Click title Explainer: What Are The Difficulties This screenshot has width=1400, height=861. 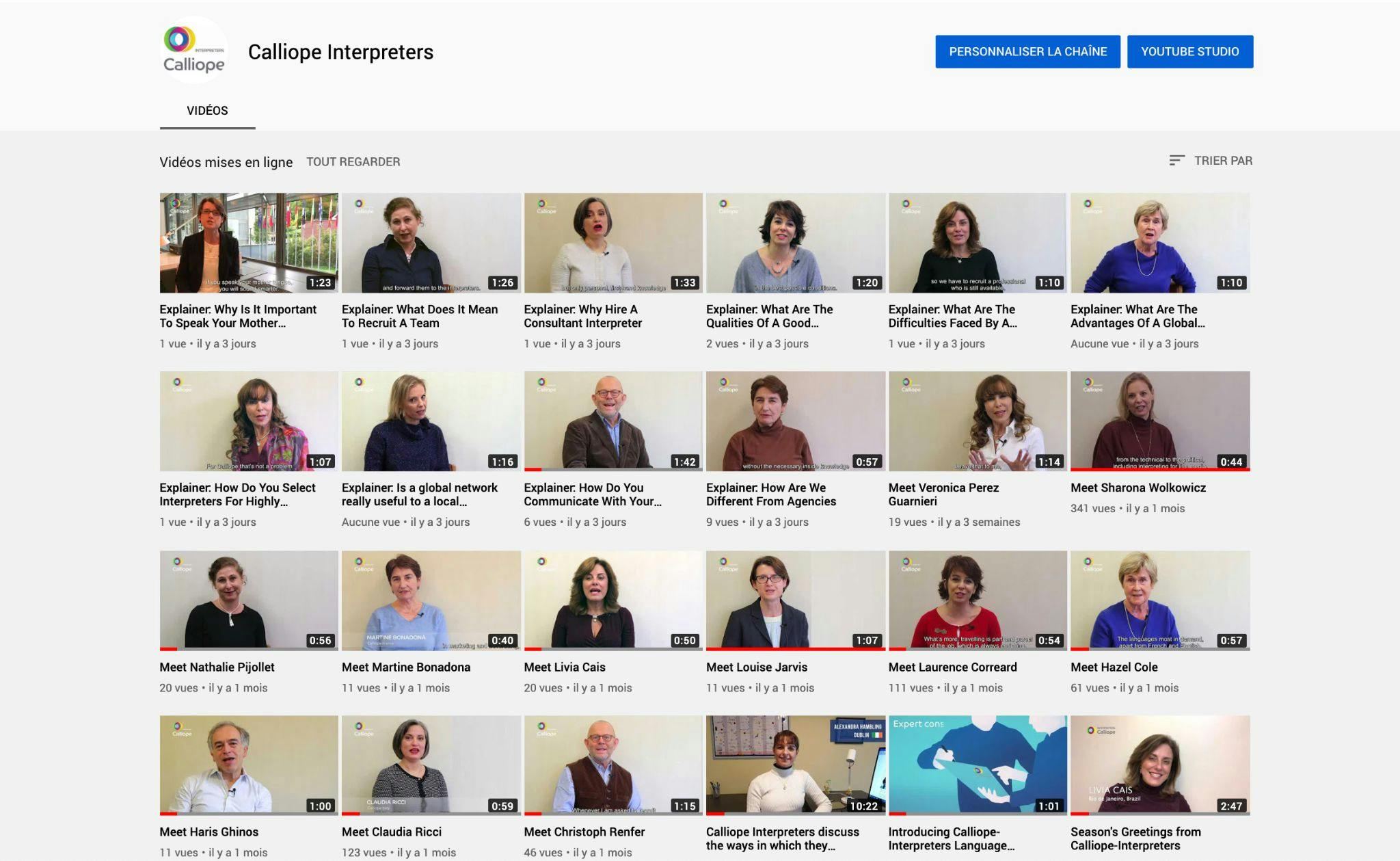(x=953, y=316)
